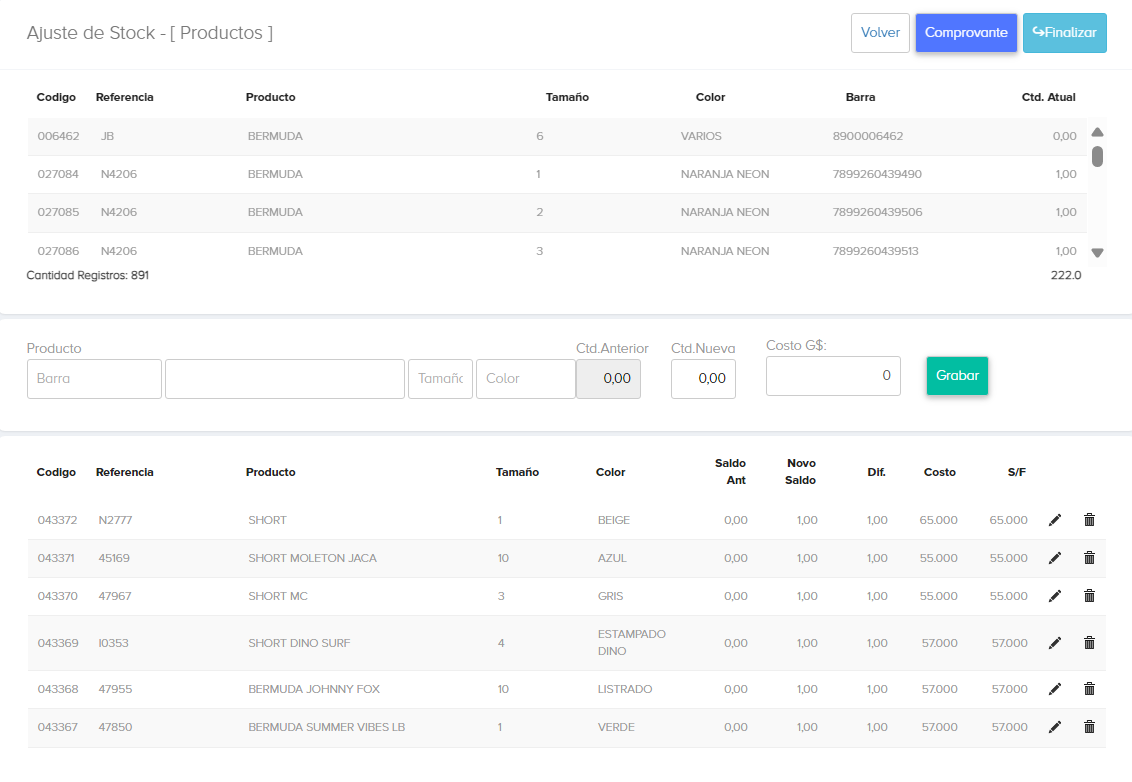1132x782 pixels.
Task: Click the product name input field
Action: tap(284, 379)
